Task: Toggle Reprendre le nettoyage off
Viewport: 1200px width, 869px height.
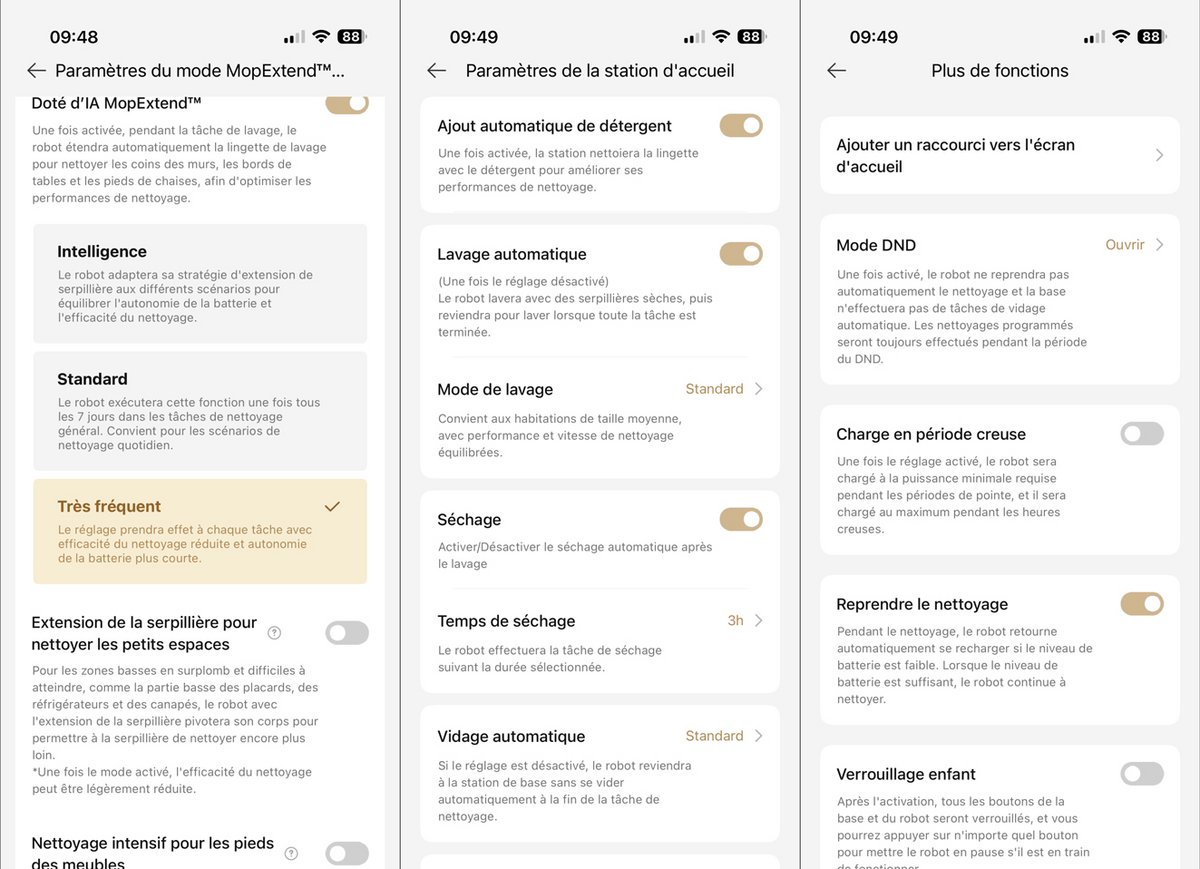Action: (1142, 604)
